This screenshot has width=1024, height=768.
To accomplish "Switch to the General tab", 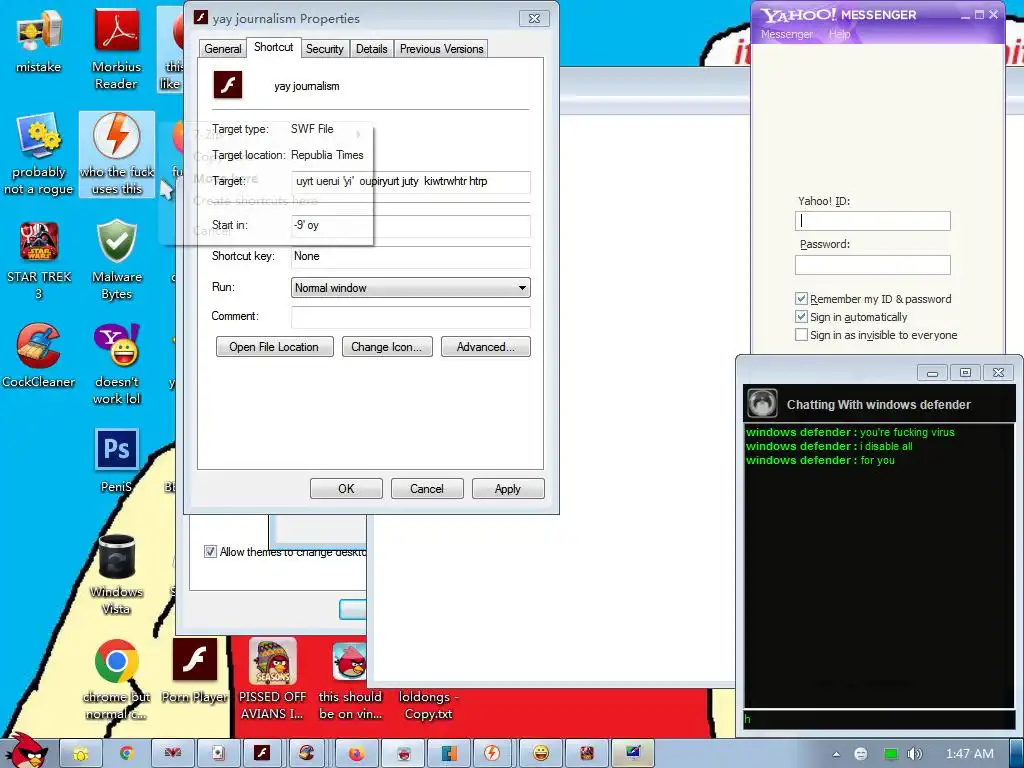I will coord(223,49).
